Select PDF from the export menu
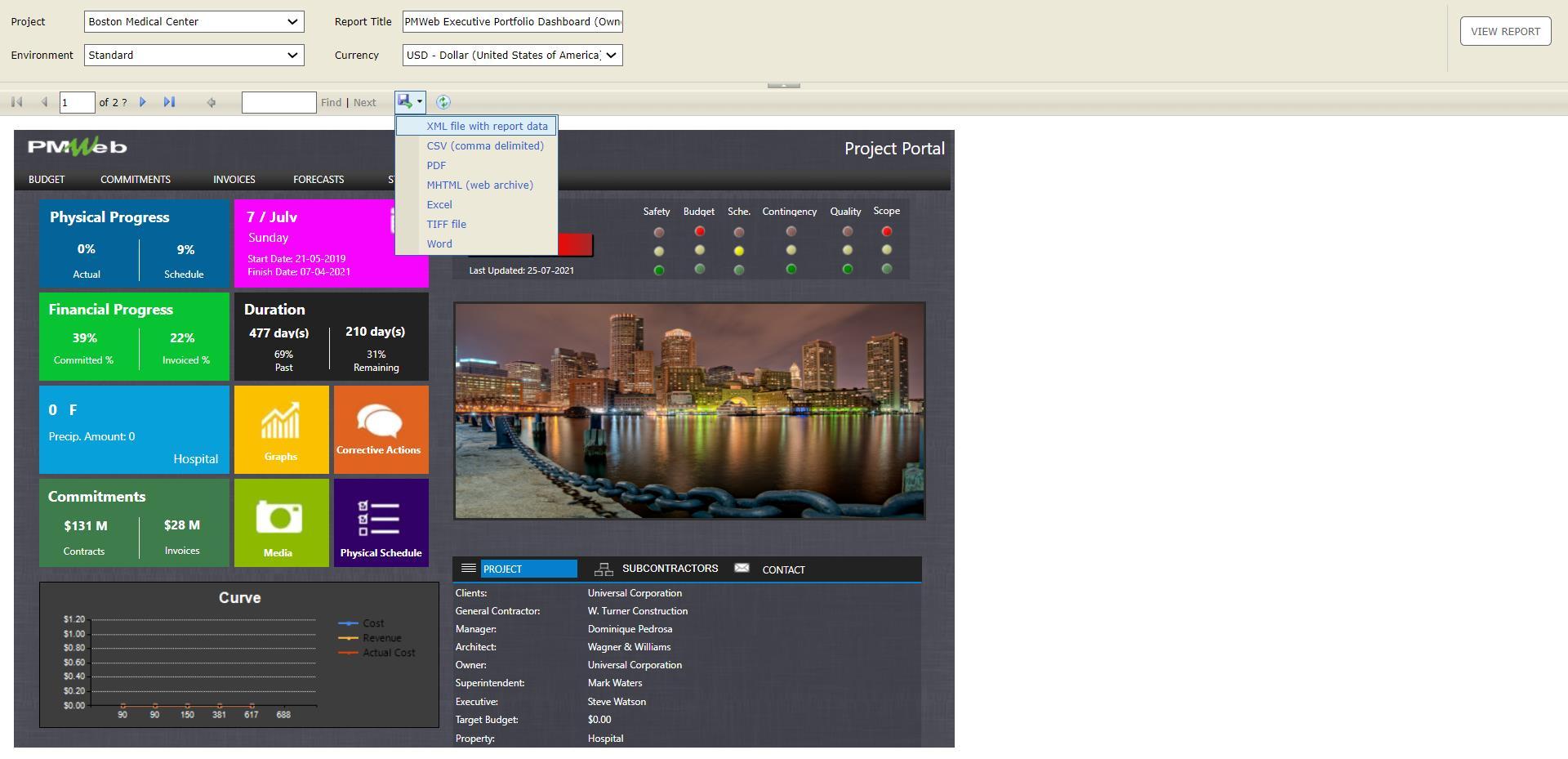The height and width of the screenshot is (759, 1568). [436, 165]
